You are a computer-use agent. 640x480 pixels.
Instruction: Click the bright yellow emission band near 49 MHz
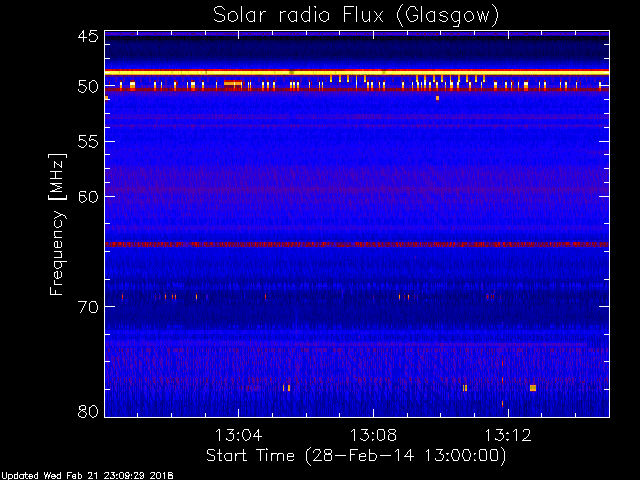[357, 72]
